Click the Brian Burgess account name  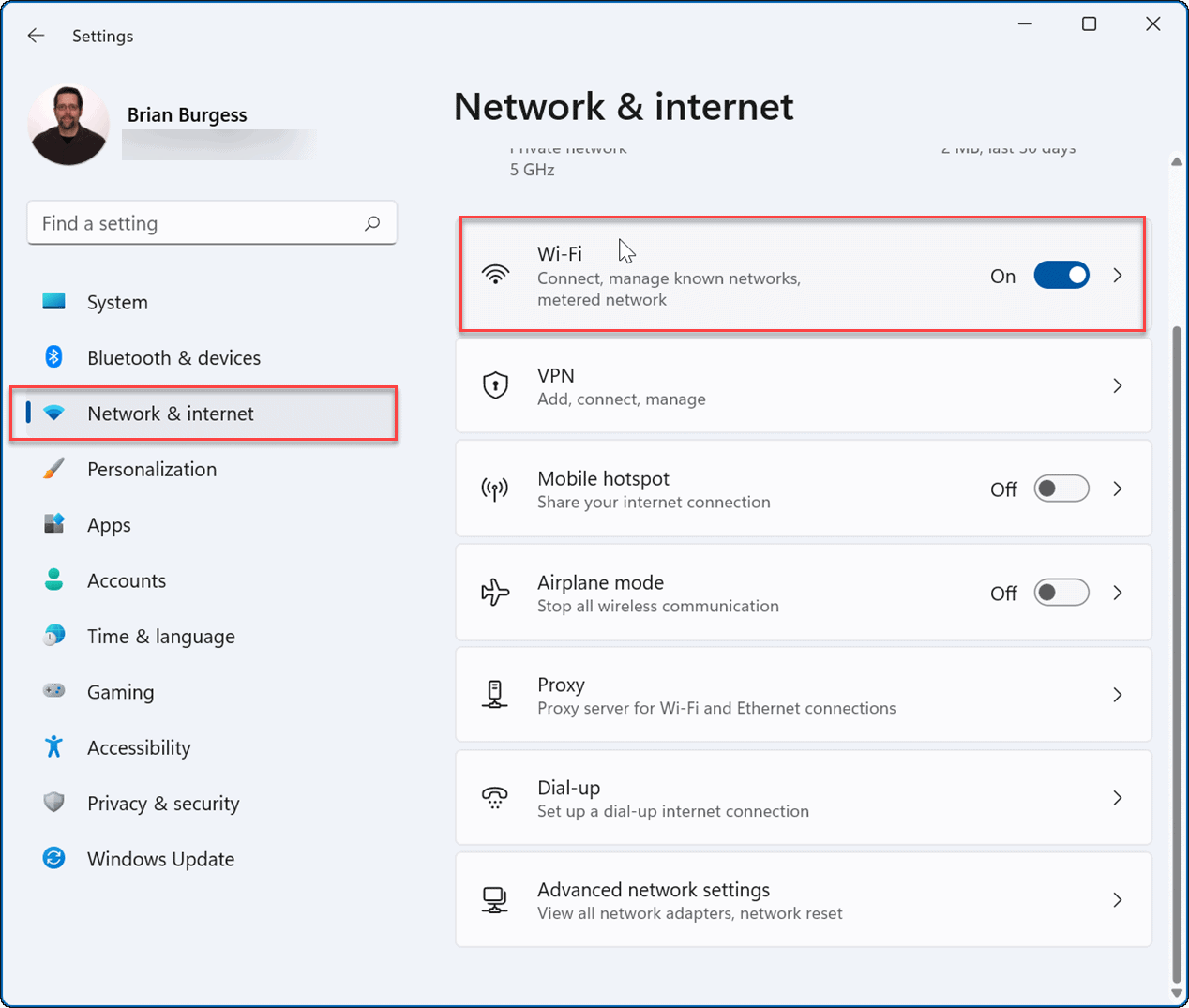click(x=188, y=114)
